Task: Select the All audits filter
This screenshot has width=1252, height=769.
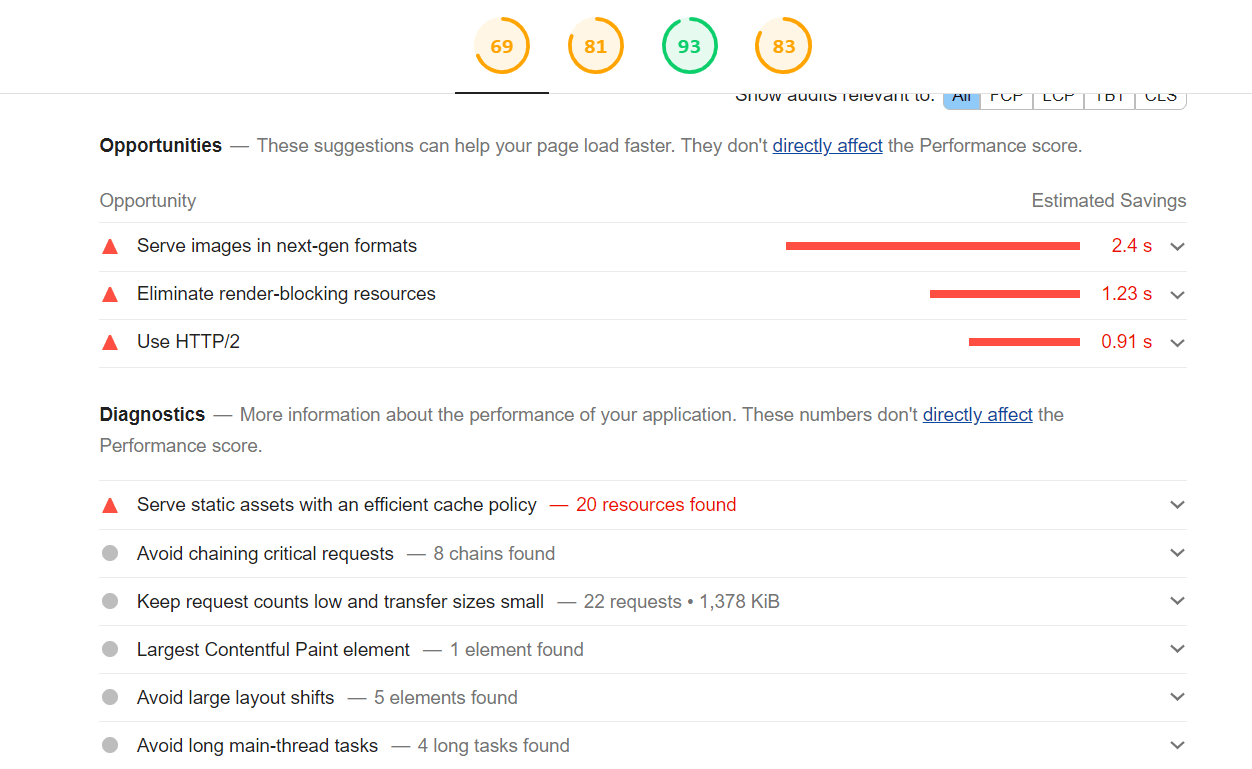Action: tap(962, 98)
